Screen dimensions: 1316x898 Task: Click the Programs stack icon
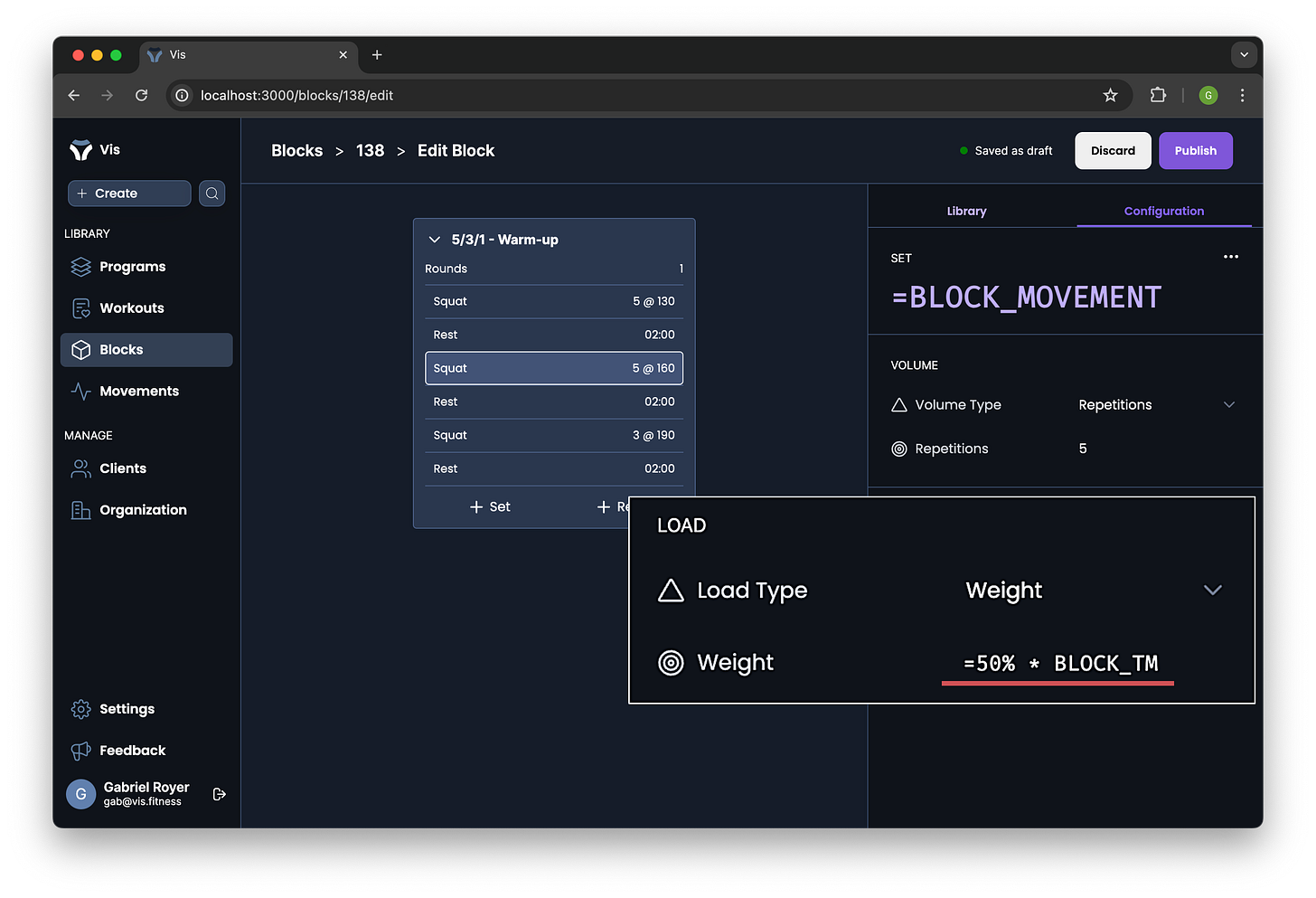click(81, 267)
